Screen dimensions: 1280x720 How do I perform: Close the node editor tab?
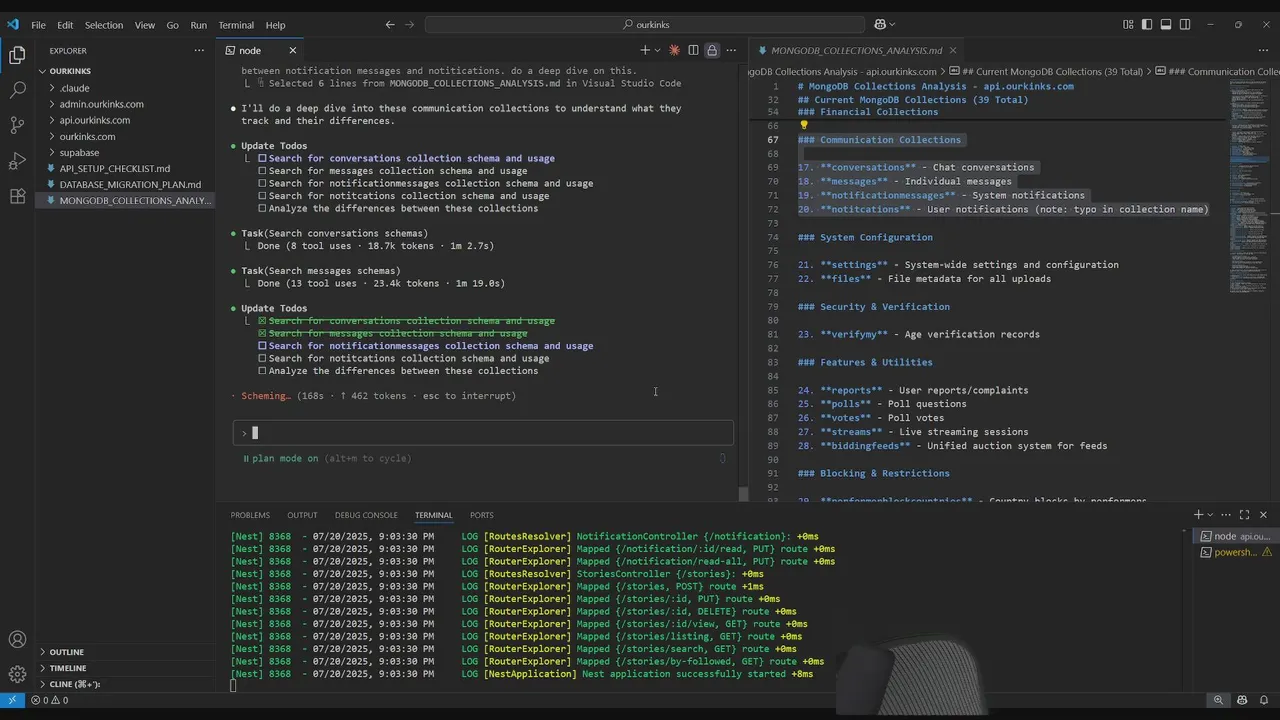pos(293,50)
